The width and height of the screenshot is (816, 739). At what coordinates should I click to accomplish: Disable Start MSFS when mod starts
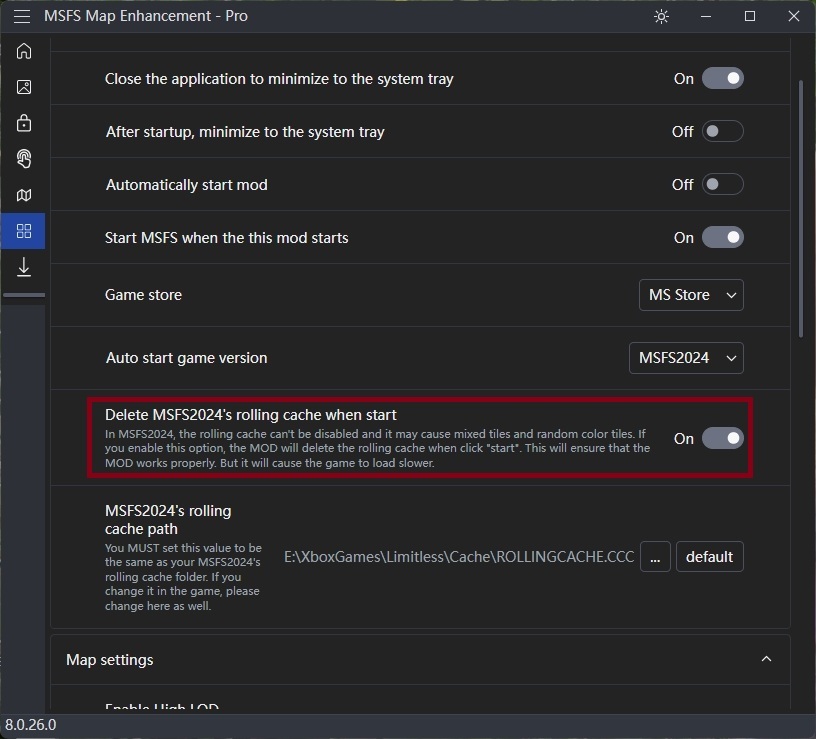pos(722,237)
